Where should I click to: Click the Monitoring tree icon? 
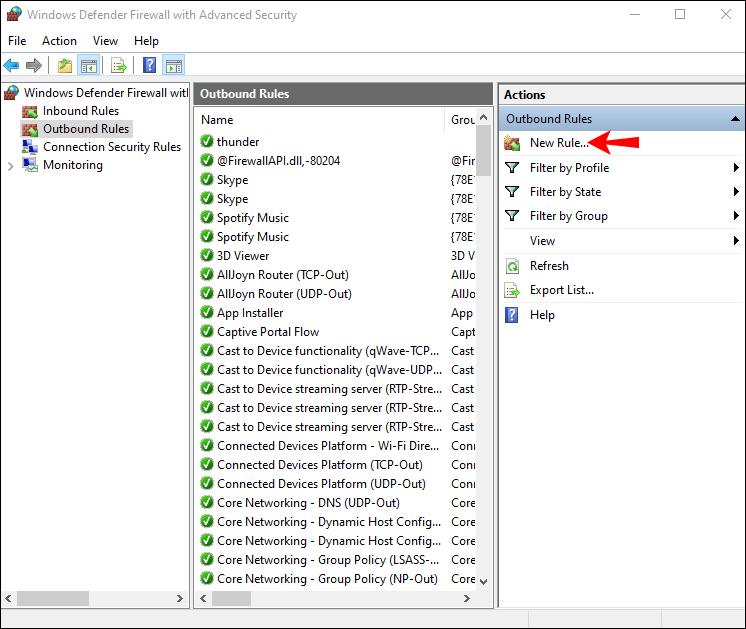(x=30, y=165)
